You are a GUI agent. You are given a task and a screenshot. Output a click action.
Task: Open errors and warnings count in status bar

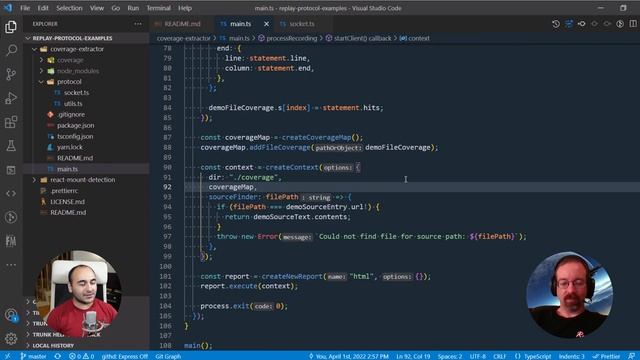81,356
